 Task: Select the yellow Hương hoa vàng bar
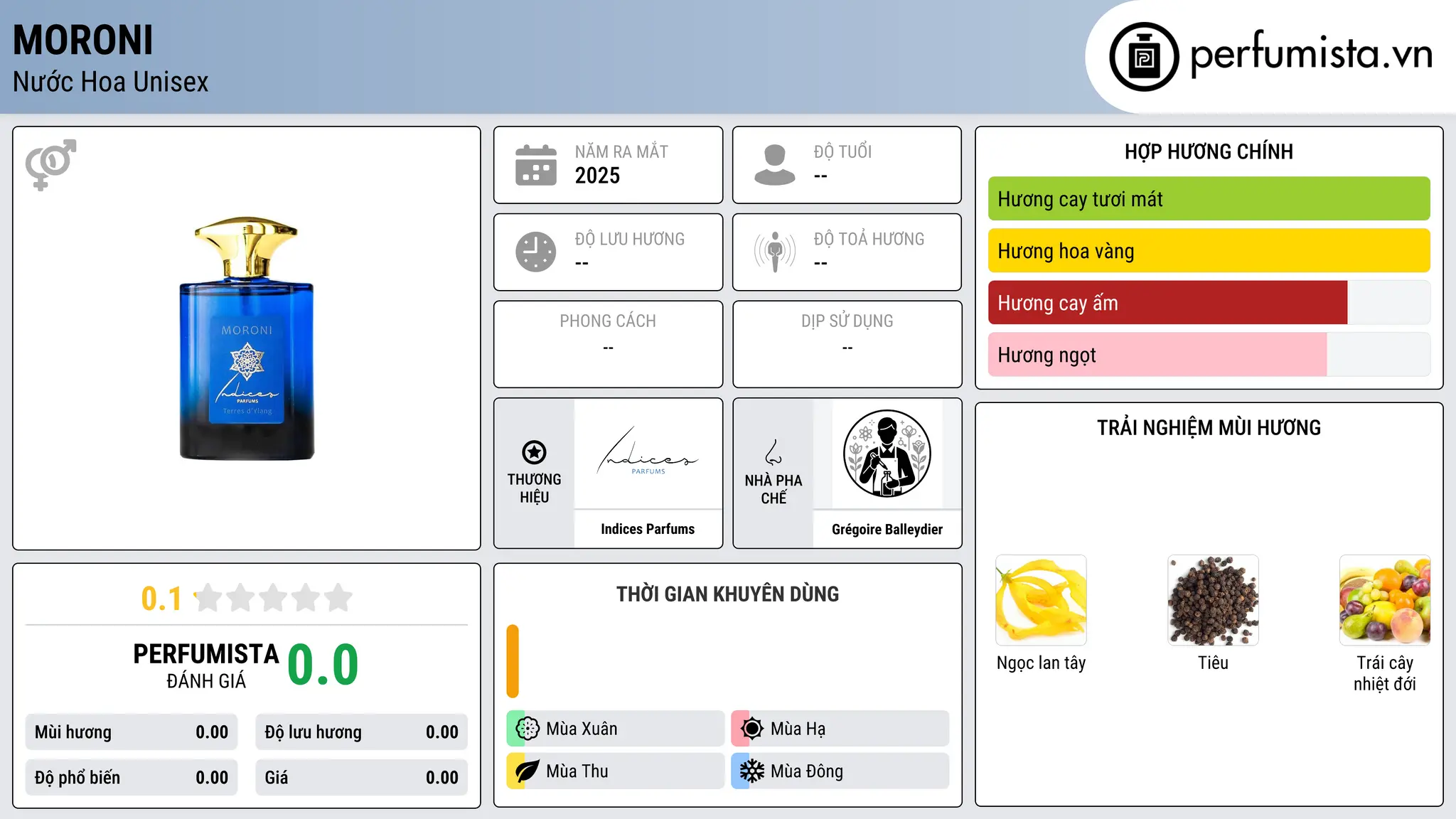point(1209,251)
